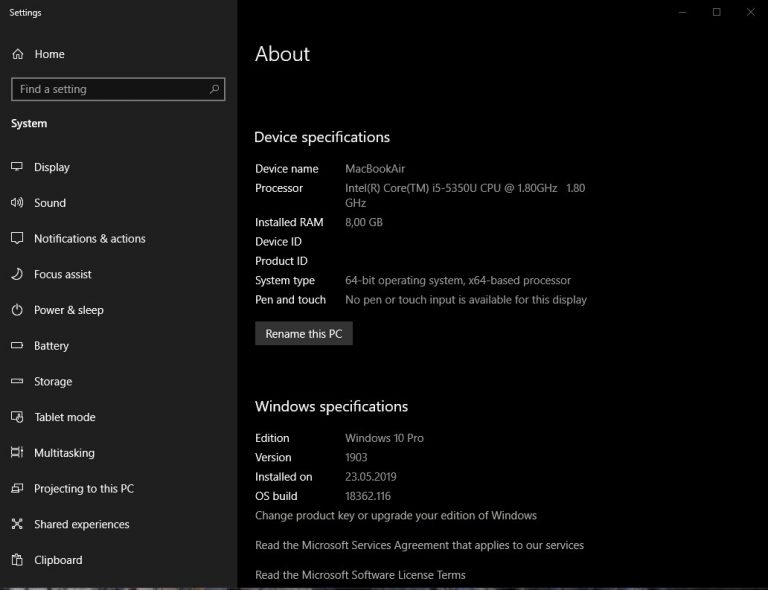Click the Product ID label
Viewport: 768px width, 590px height.
click(x=281, y=261)
